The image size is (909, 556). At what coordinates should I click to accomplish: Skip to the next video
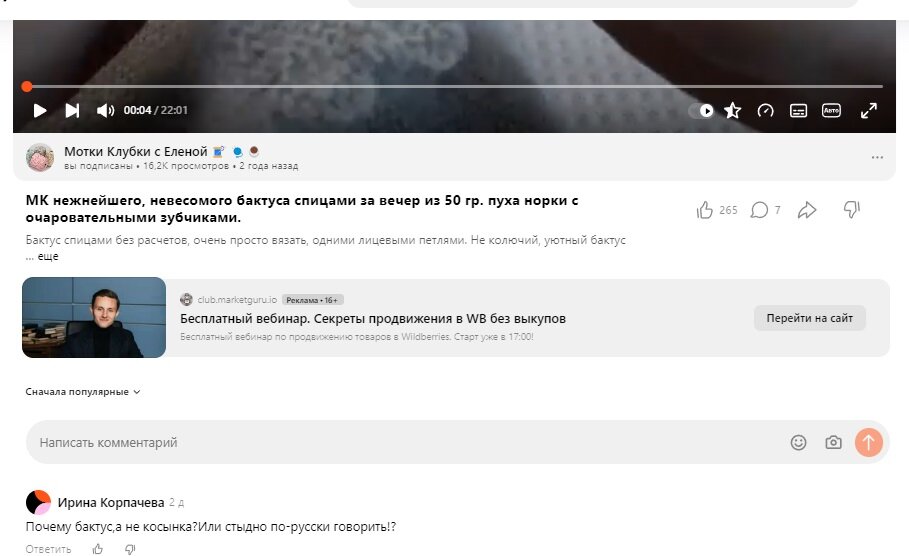(x=72, y=110)
